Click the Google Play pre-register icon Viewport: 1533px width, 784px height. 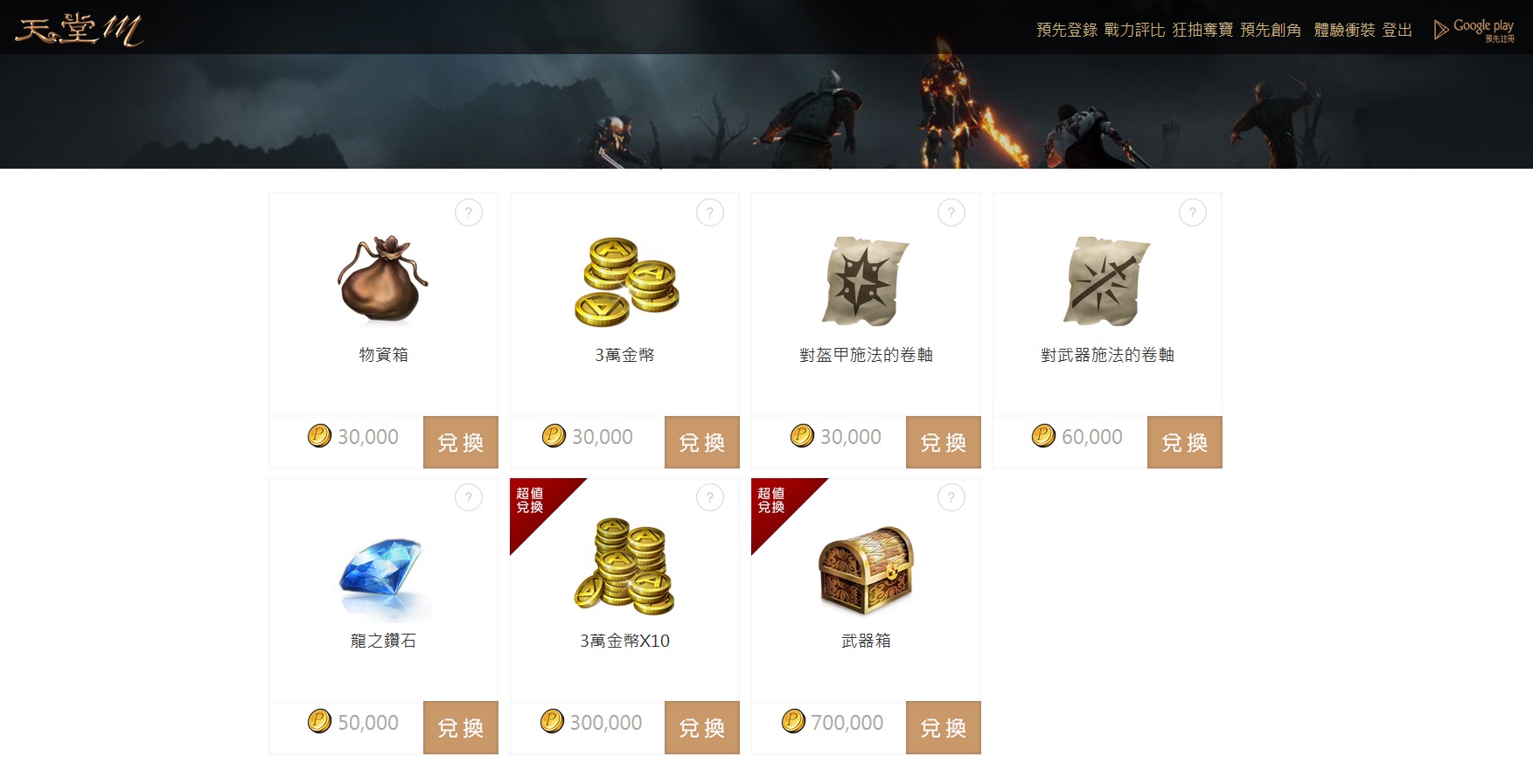(1474, 30)
